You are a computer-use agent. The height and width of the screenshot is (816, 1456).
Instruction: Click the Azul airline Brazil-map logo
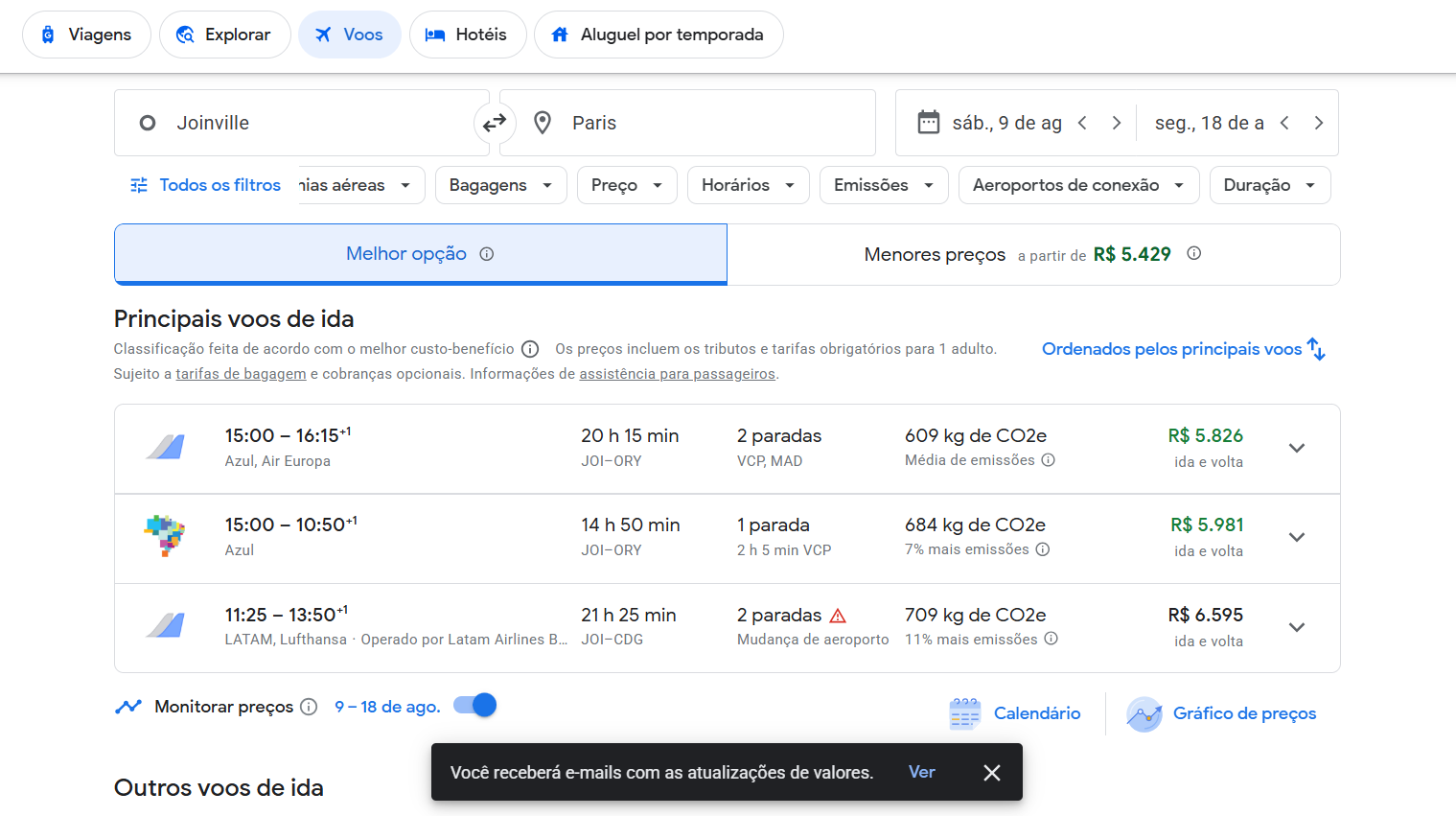click(x=165, y=536)
